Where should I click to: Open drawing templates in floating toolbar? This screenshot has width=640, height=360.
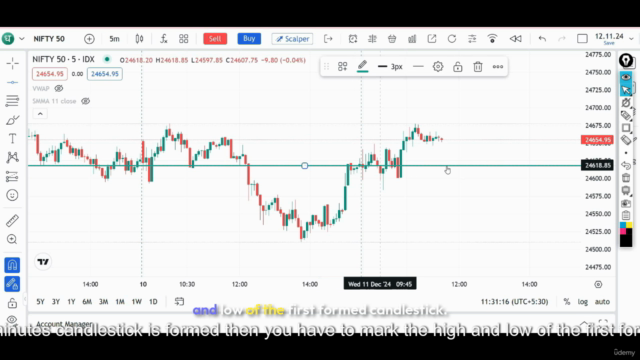tap(342, 67)
